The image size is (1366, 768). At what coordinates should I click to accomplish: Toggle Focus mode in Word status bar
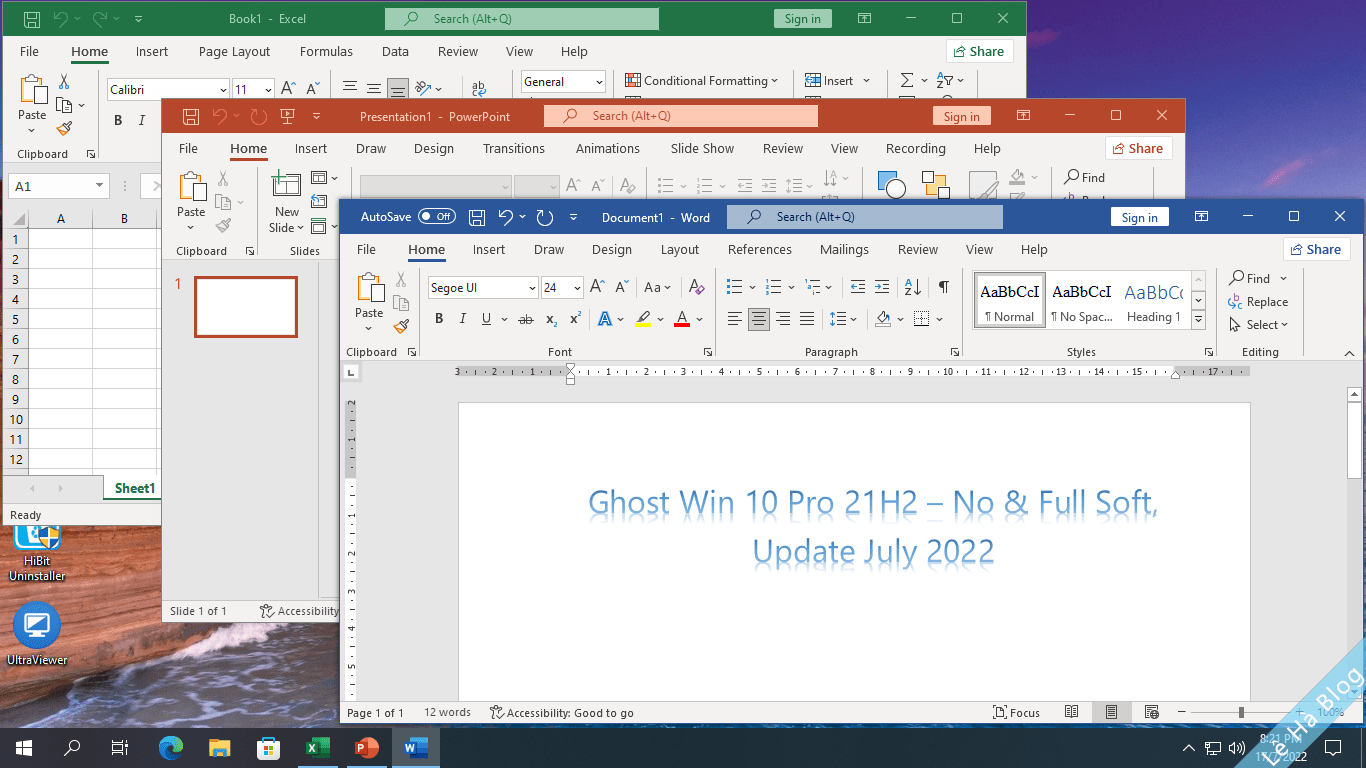point(1016,713)
